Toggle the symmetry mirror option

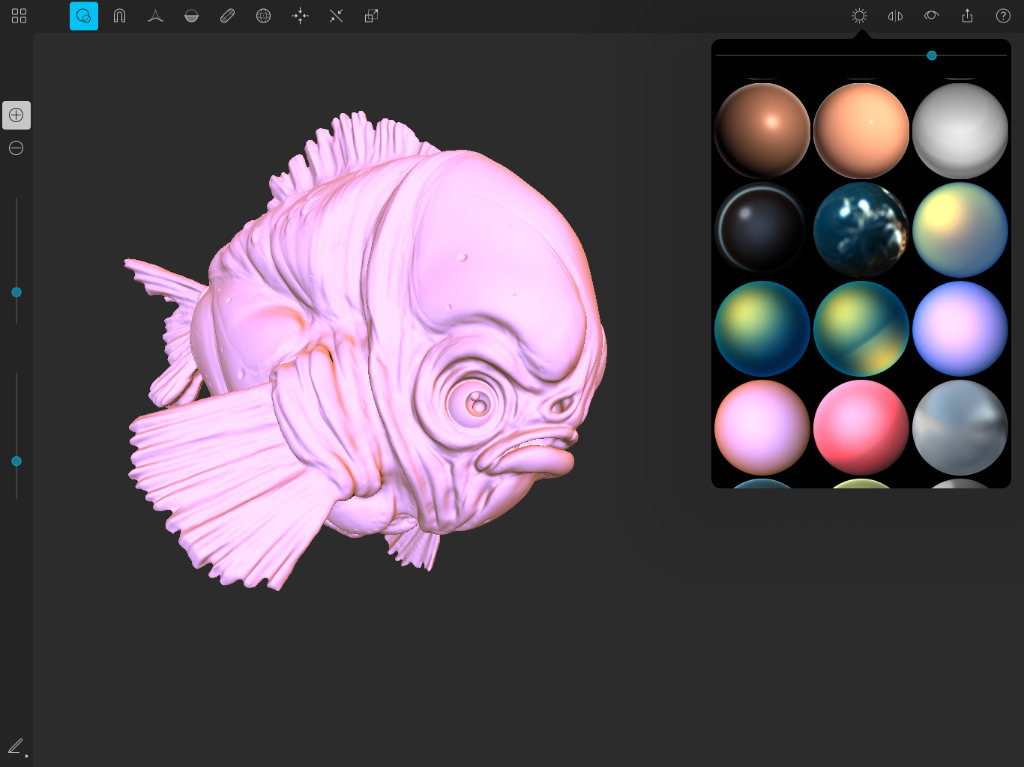click(895, 16)
